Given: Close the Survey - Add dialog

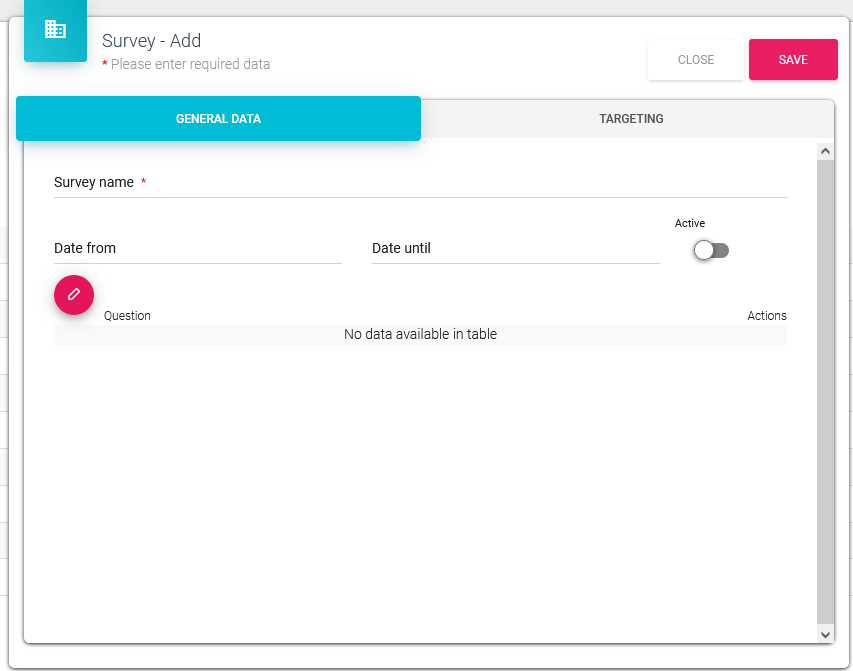Looking at the screenshot, I should point(695,60).
